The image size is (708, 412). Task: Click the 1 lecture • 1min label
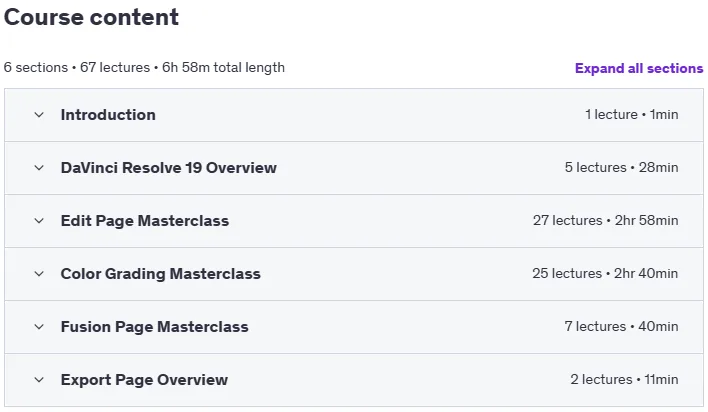tap(632, 115)
